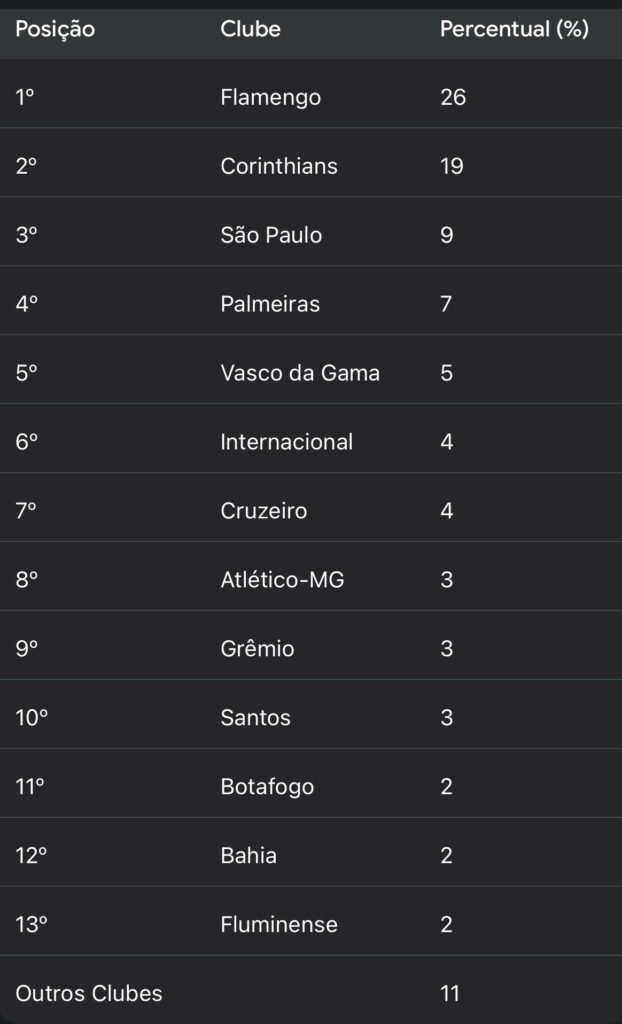Click the Bahia club name
Viewport: 622px width, 1024px height.
coord(248,856)
